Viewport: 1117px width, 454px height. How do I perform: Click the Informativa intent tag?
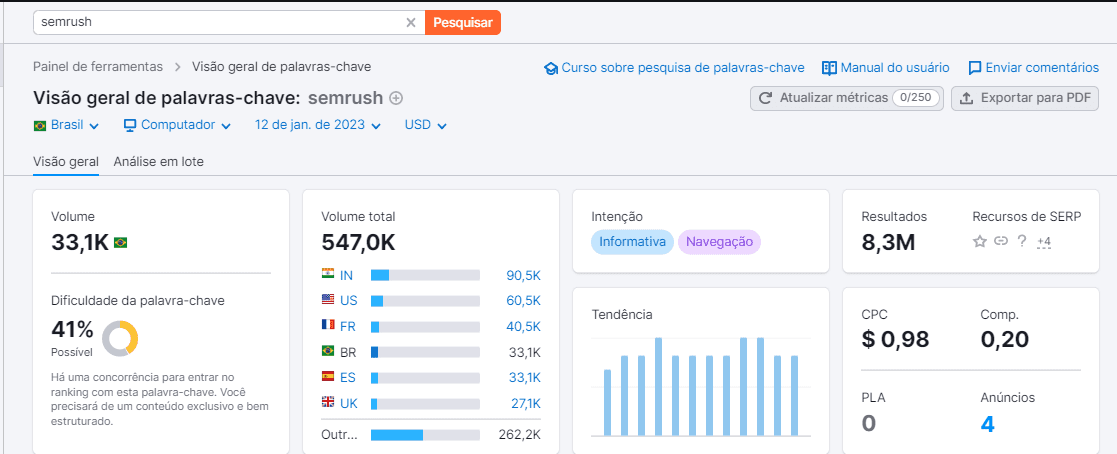pos(632,242)
